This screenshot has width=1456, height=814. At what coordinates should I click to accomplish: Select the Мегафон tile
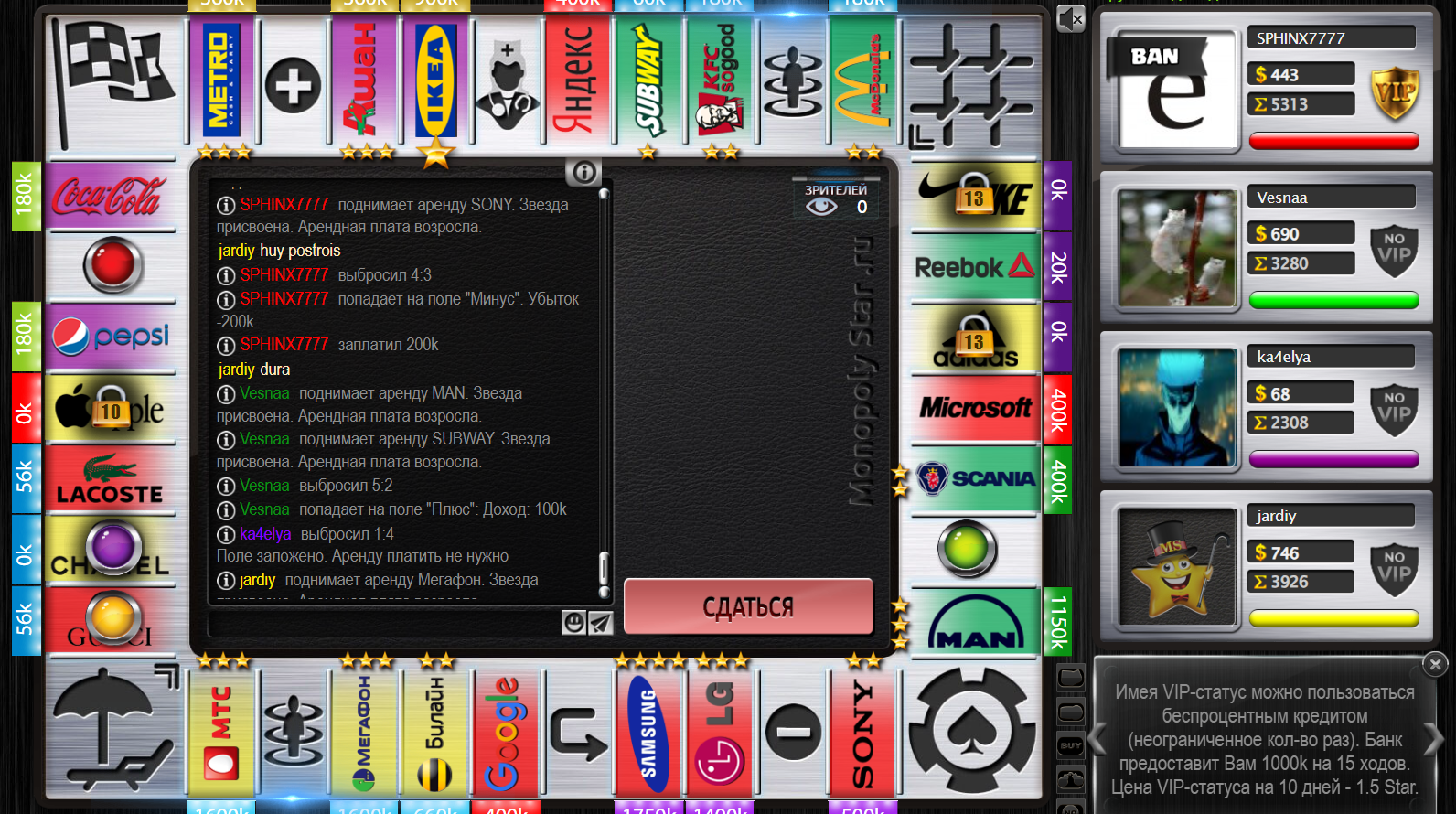point(364,732)
